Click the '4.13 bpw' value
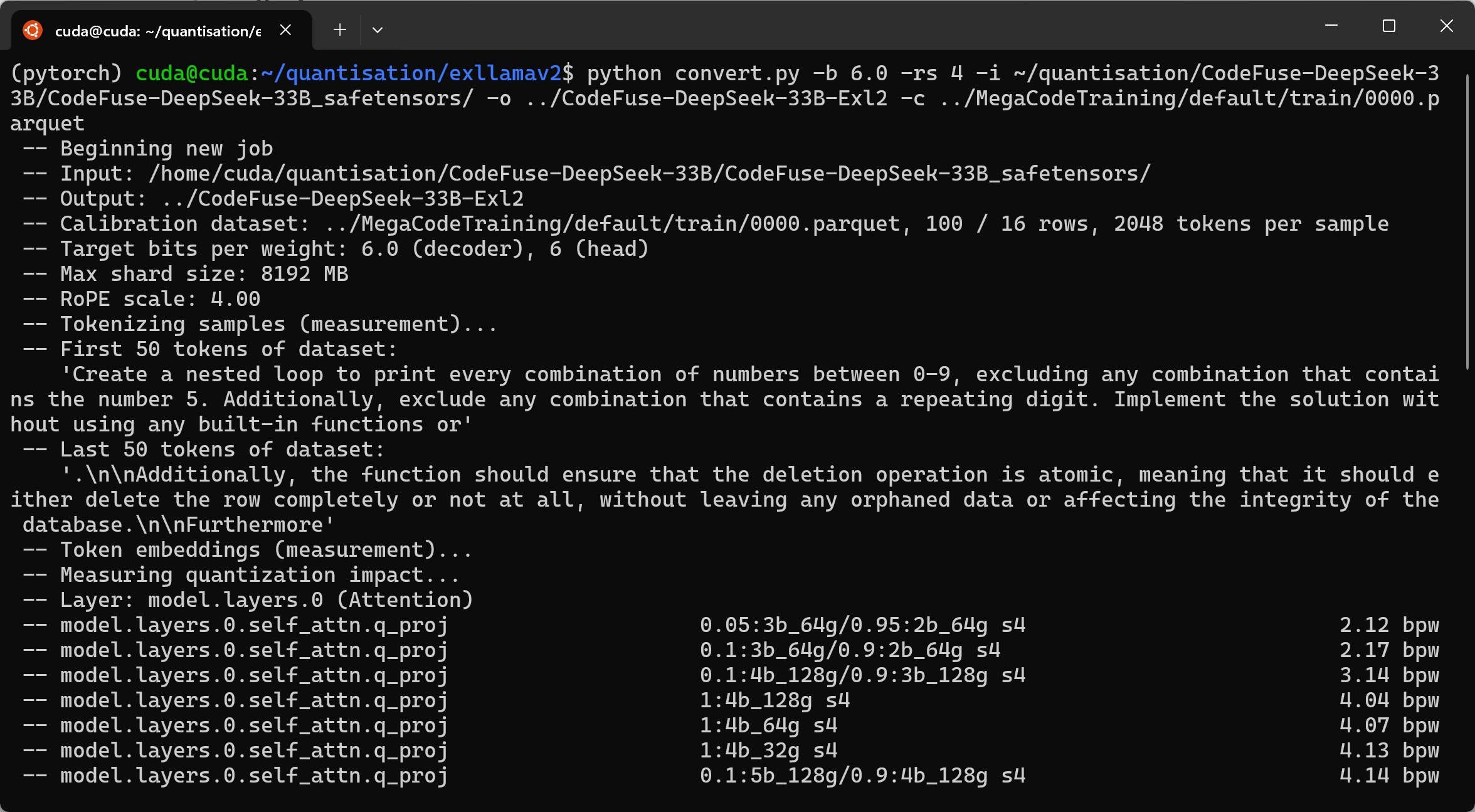1475x812 pixels. (x=1390, y=751)
